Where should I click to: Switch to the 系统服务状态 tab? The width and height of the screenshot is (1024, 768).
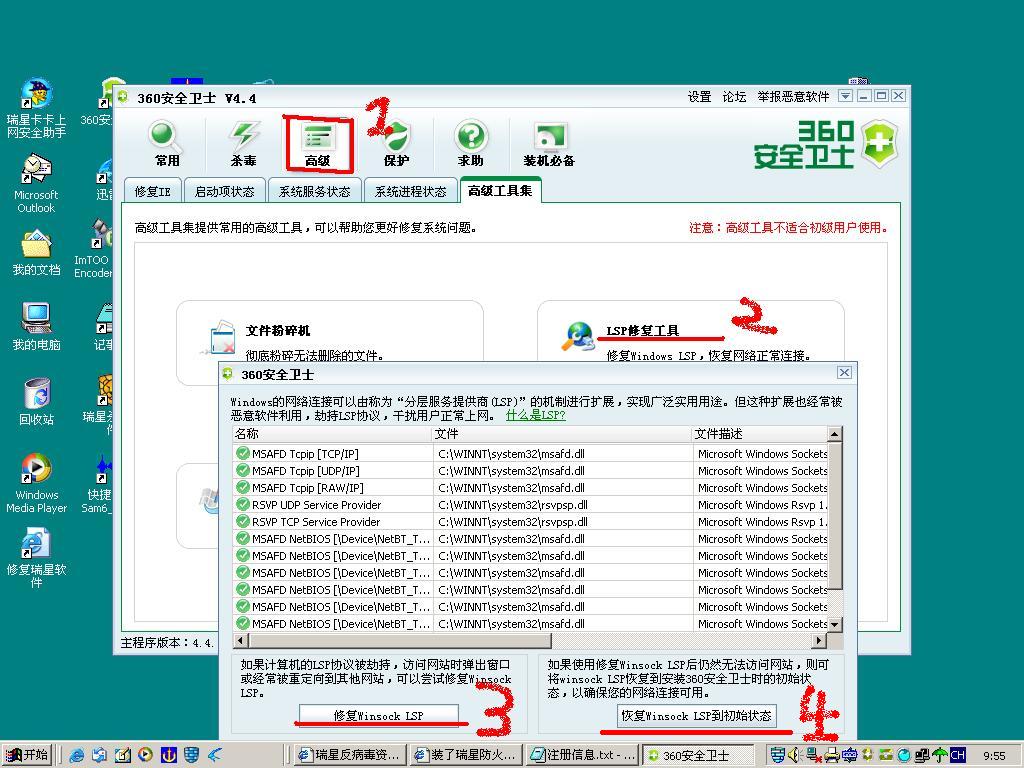point(314,191)
